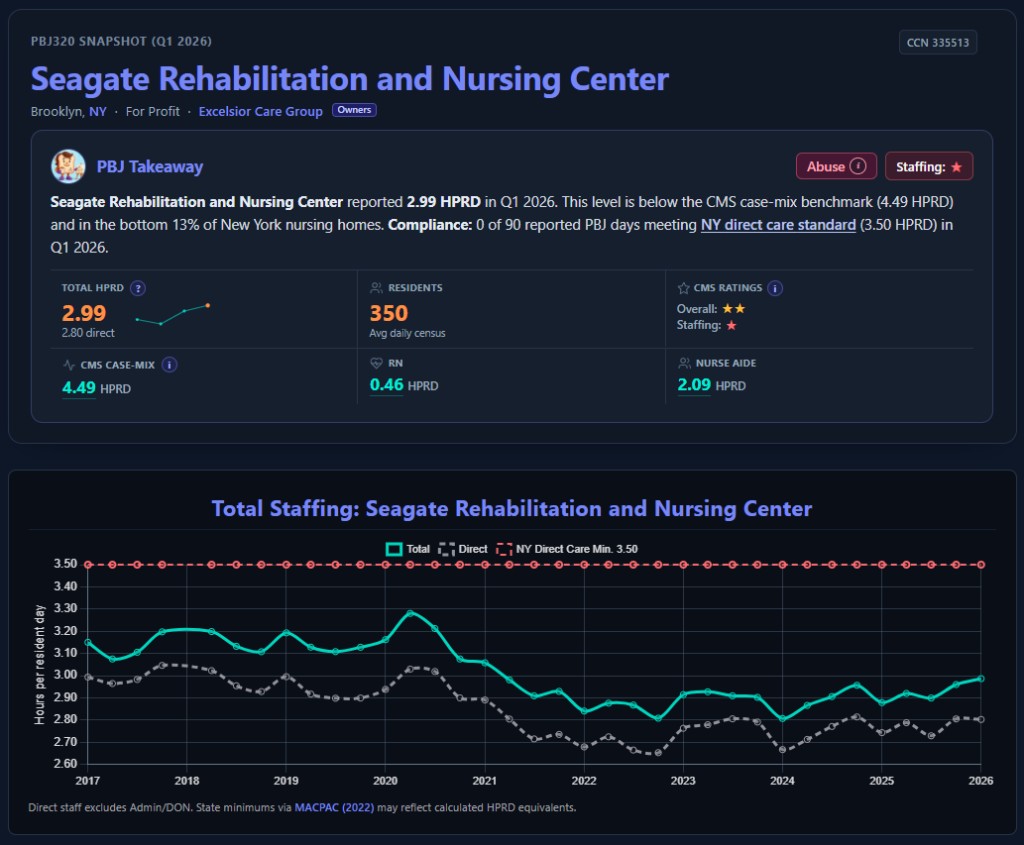This screenshot has height=845, width=1024.
Task: Click the 2020 peak point on Total line
Action: (410, 613)
